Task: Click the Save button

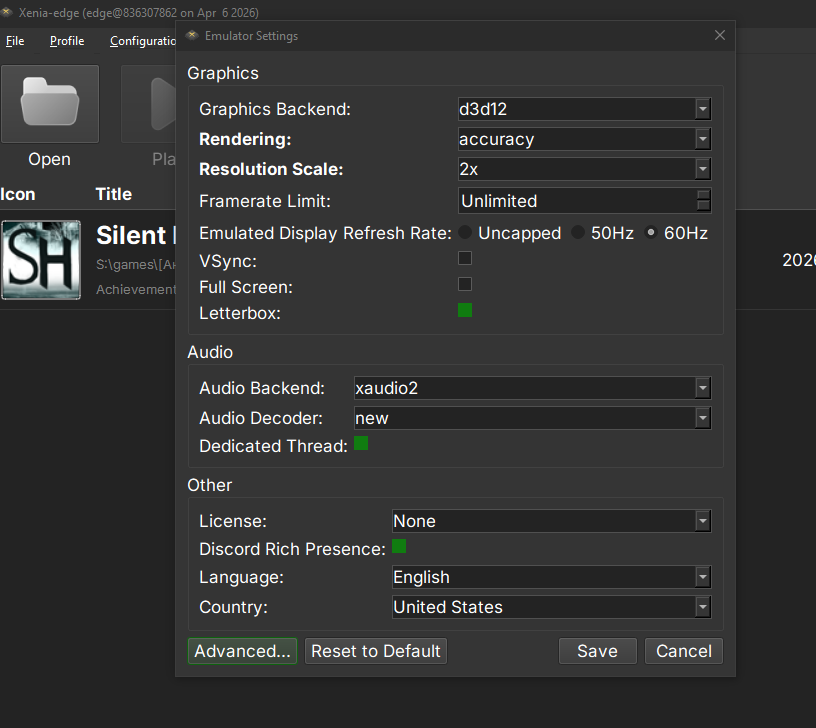Action: point(597,651)
